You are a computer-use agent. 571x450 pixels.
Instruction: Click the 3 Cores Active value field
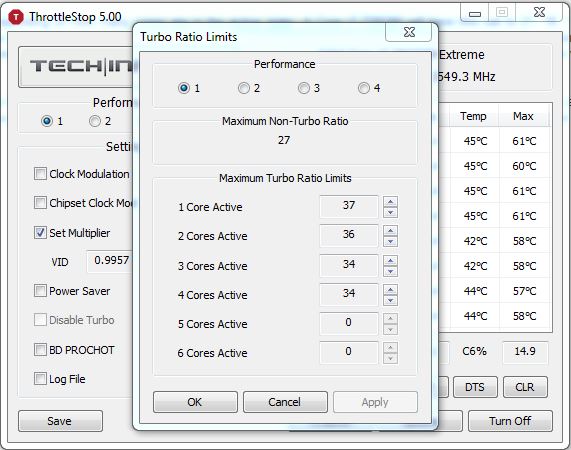click(x=348, y=265)
